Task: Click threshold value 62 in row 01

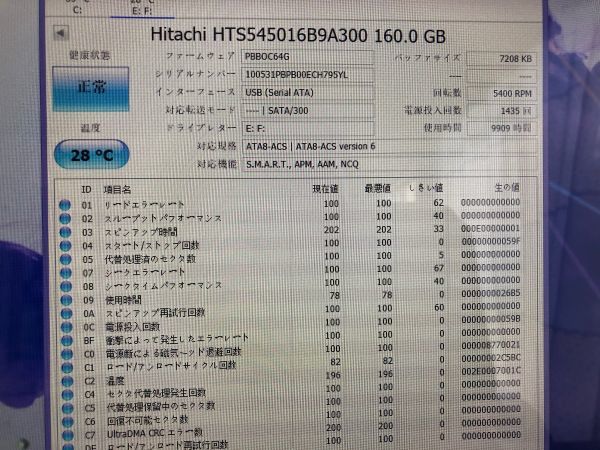Action: [x=439, y=203]
